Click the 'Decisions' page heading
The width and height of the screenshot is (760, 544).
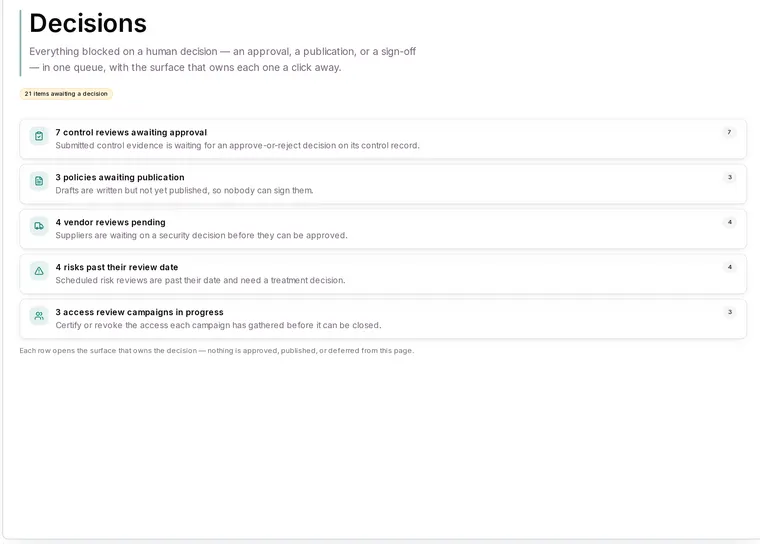(x=88, y=23)
